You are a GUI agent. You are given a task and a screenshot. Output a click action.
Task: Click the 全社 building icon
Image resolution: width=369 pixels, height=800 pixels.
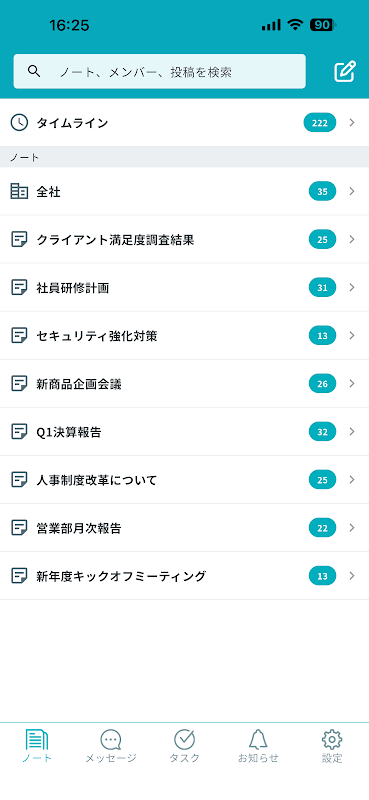[19, 191]
